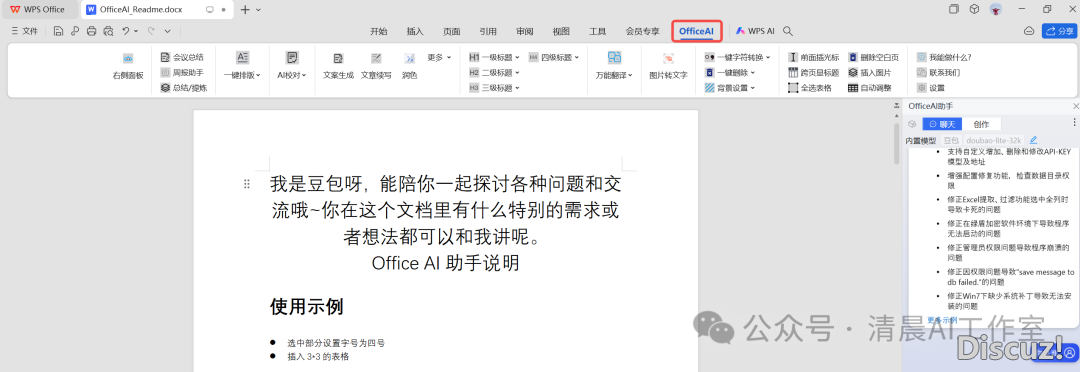
Task: Click 更多示例 link in assistant panel
Action: (x=942, y=320)
